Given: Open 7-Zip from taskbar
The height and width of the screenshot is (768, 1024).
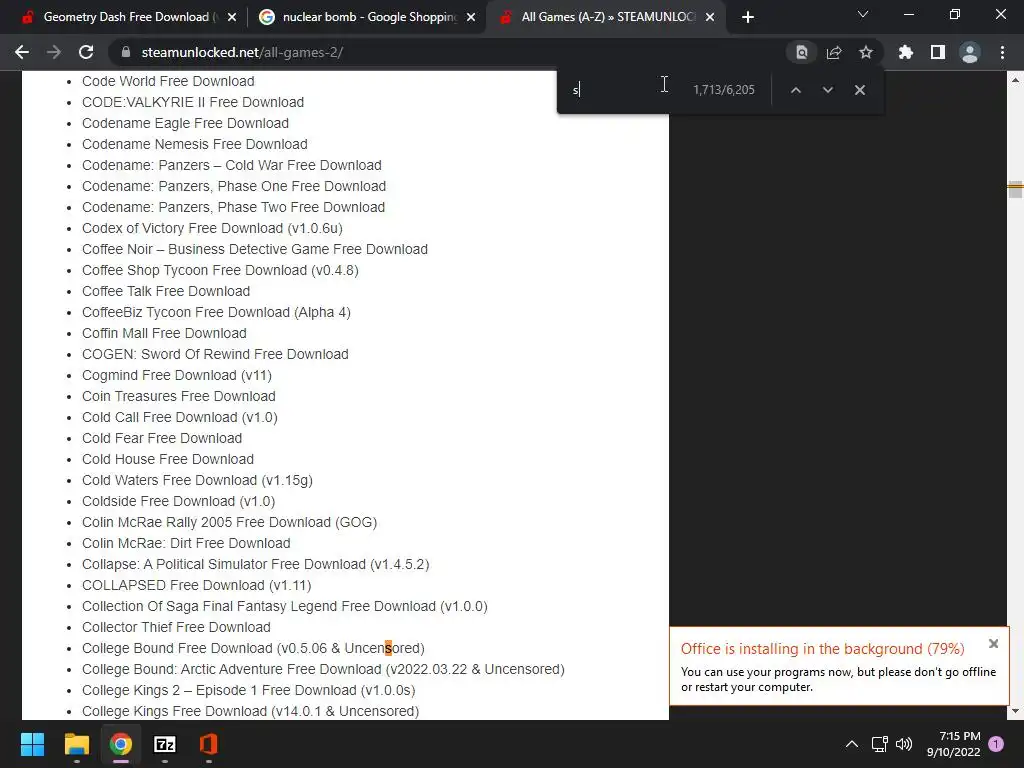Looking at the screenshot, I should [x=165, y=744].
